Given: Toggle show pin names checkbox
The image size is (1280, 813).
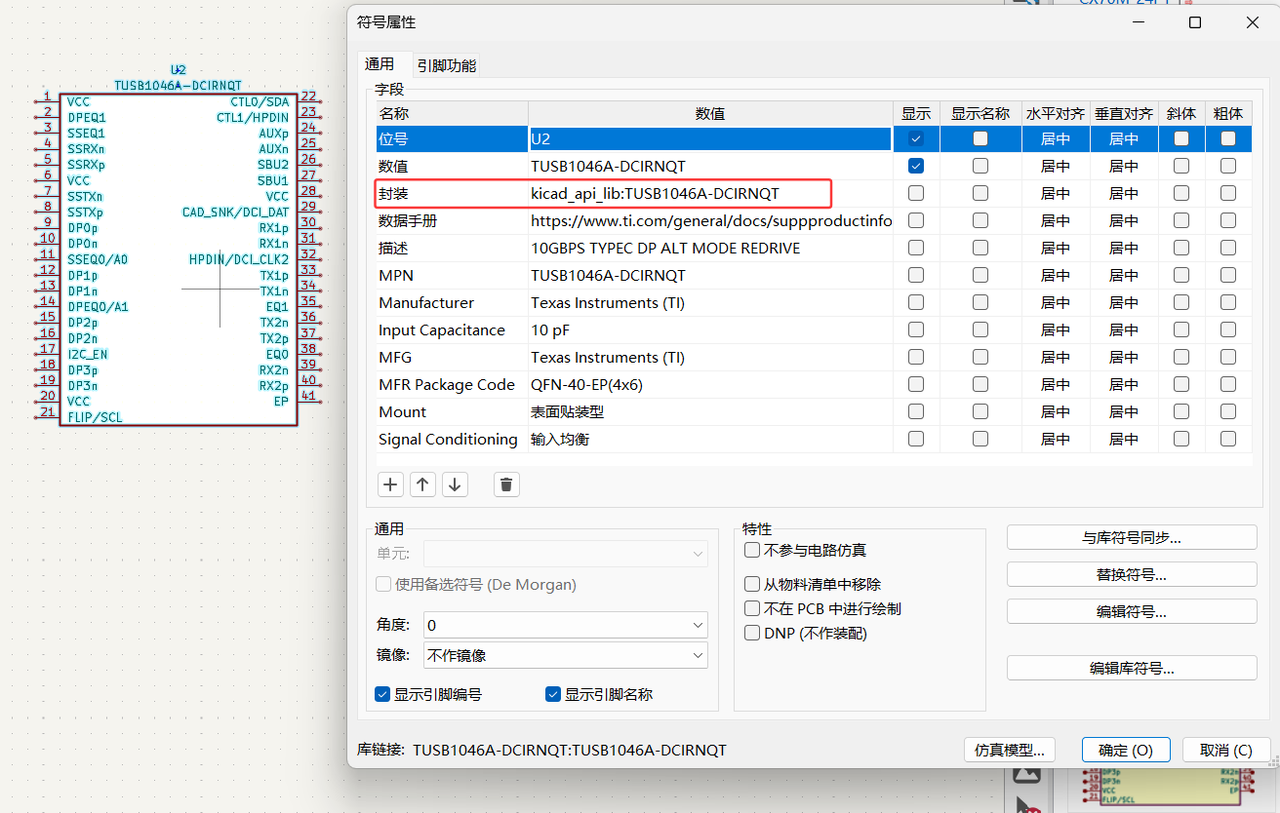Looking at the screenshot, I should (553, 694).
